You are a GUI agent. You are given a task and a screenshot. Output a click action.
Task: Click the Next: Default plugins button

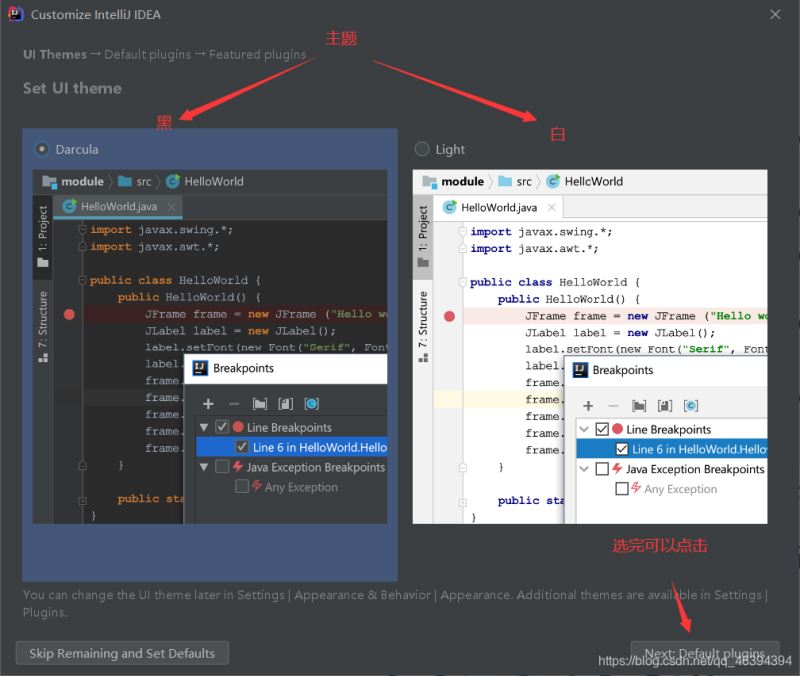click(705, 653)
